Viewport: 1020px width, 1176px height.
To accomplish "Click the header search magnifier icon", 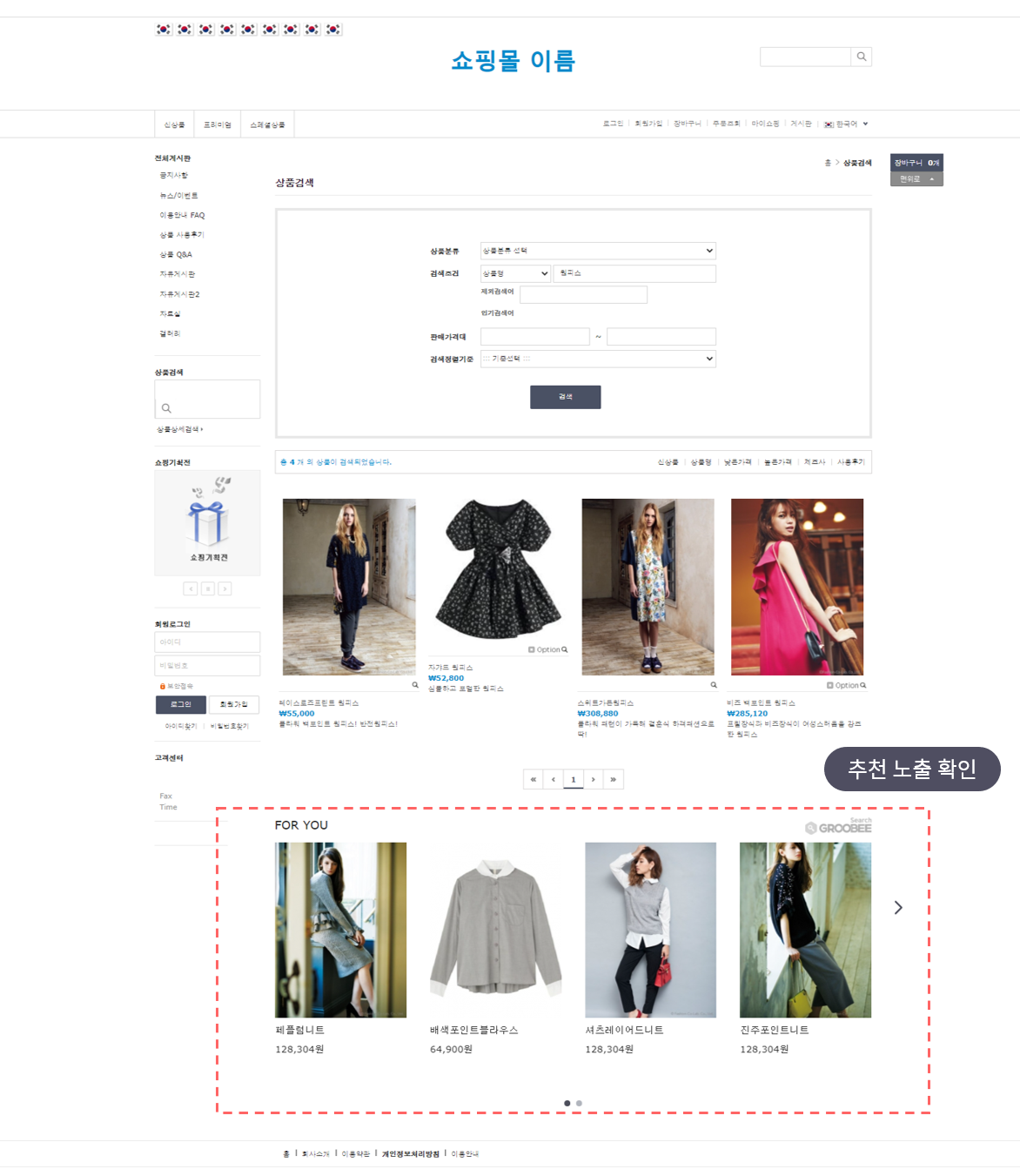I will coord(861,57).
